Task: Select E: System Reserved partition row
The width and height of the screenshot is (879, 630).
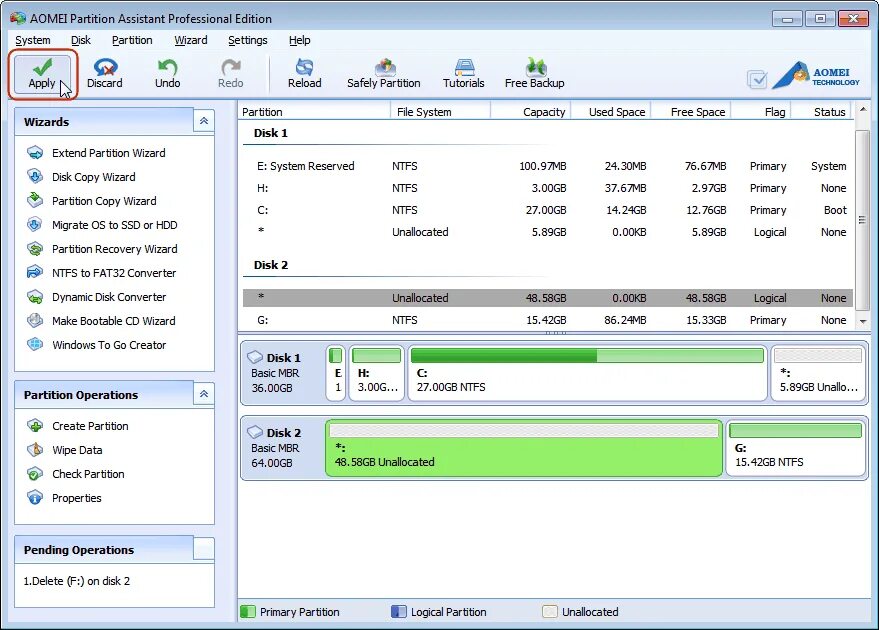Action: pos(548,166)
